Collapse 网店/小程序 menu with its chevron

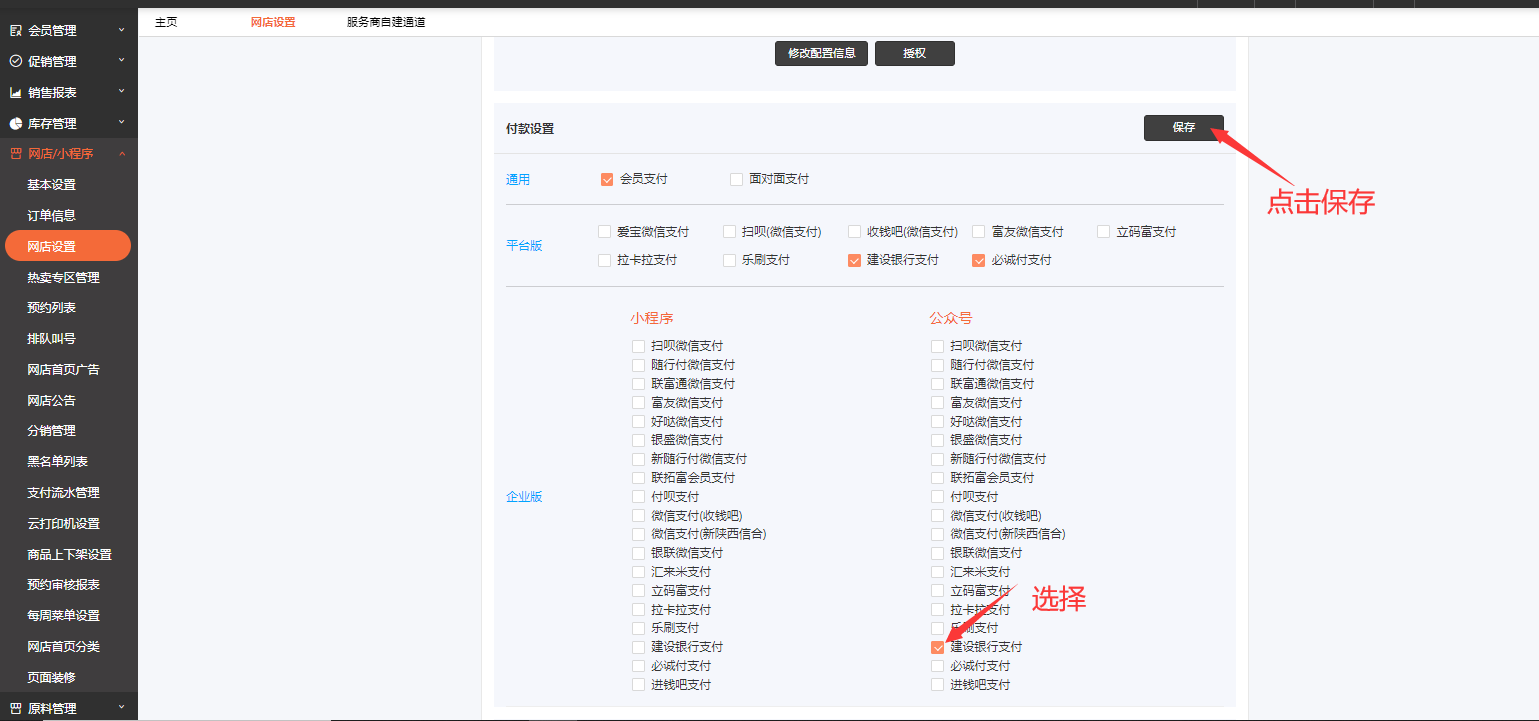click(x=122, y=154)
